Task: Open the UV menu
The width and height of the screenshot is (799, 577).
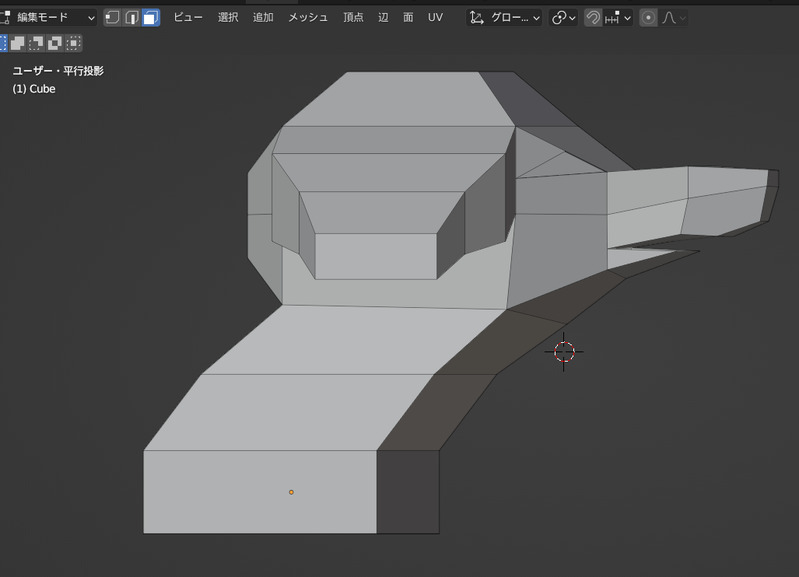Action: pos(435,17)
